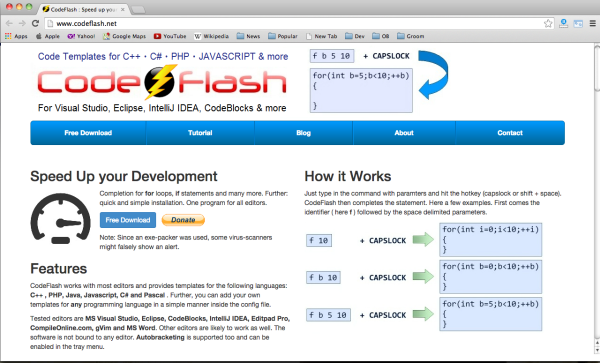Open Free Download in the navigation bar

pyautogui.click(x=88, y=133)
